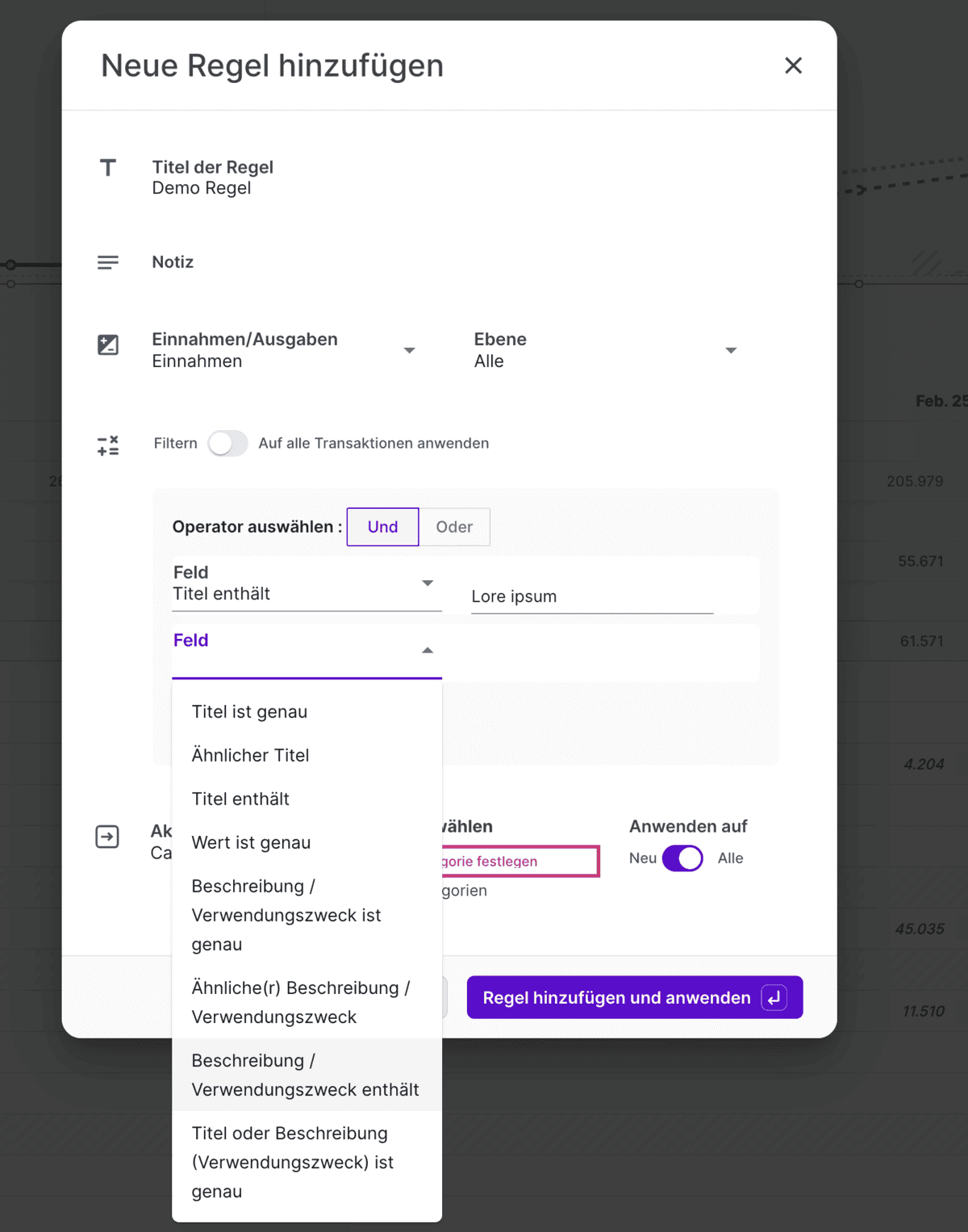Click the title 'T' icon
The width and height of the screenshot is (968, 1232).
(x=108, y=168)
